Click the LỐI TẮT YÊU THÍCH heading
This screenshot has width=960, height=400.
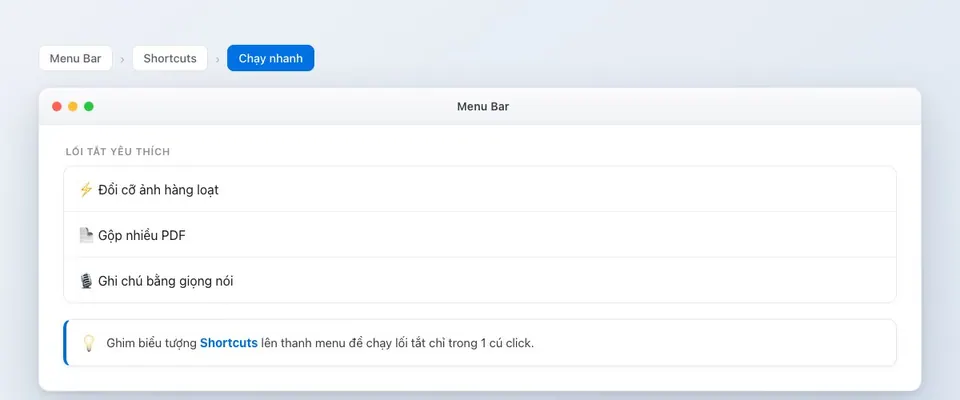click(118, 151)
